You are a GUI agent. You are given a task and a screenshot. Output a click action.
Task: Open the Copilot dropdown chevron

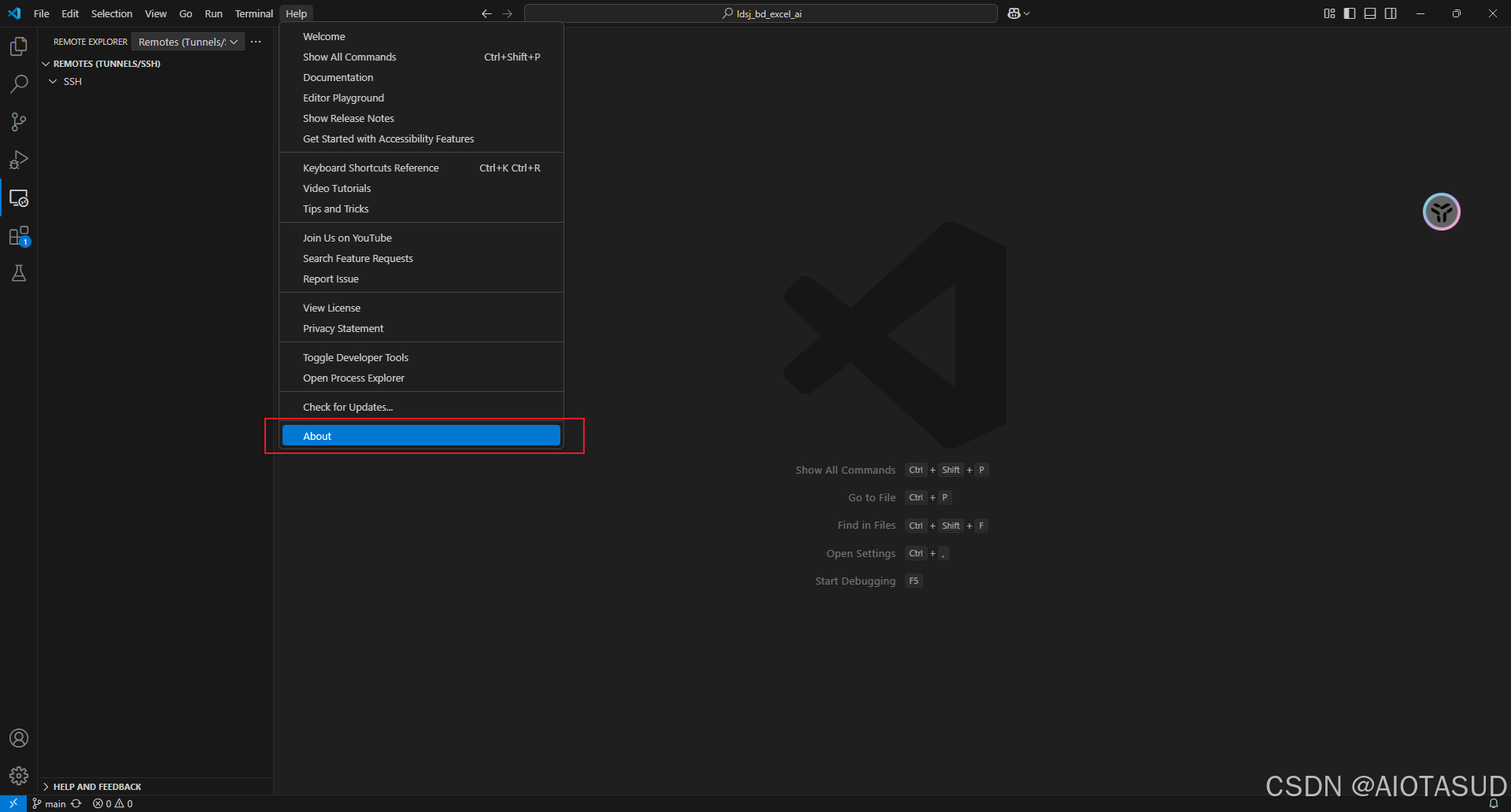click(x=1027, y=13)
